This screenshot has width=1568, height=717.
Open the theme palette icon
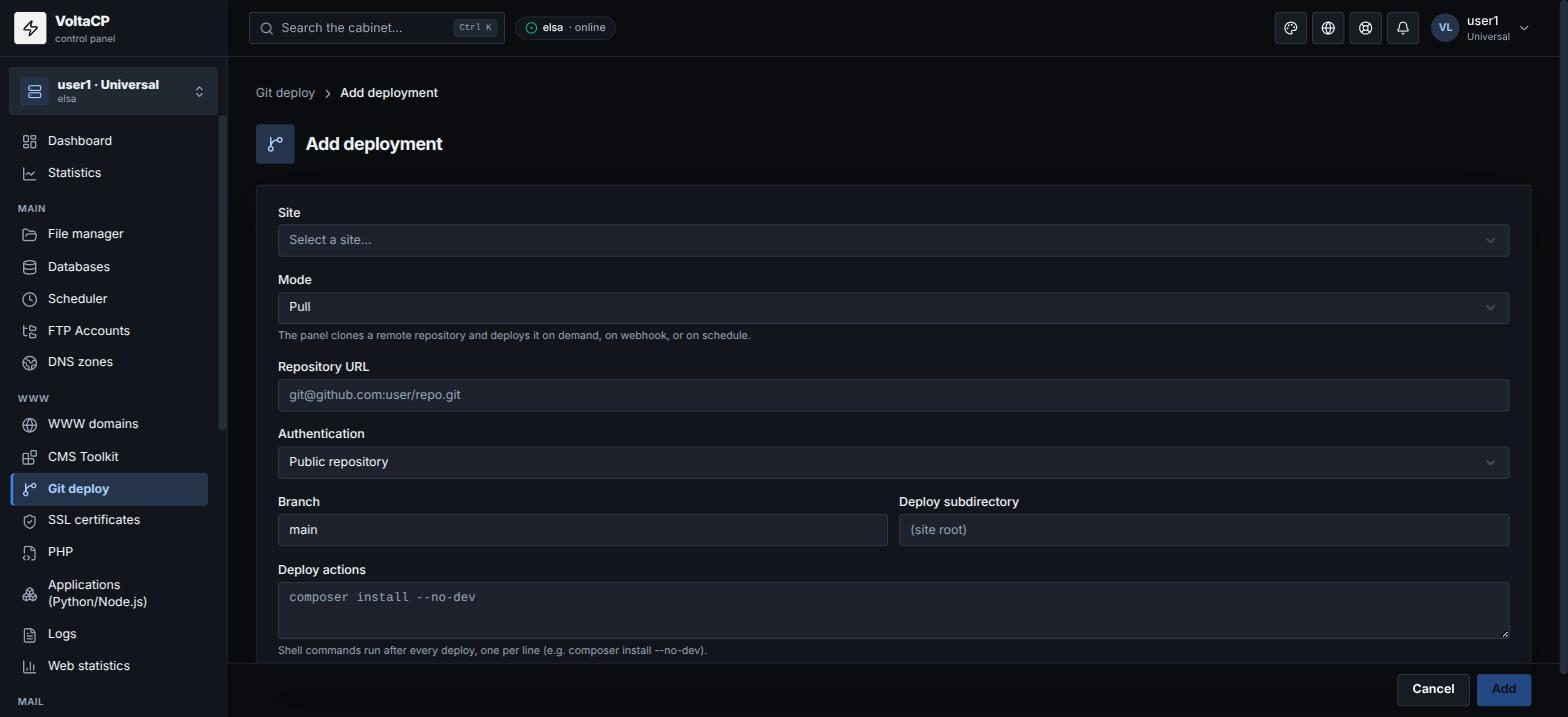pyautogui.click(x=1291, y=28)
